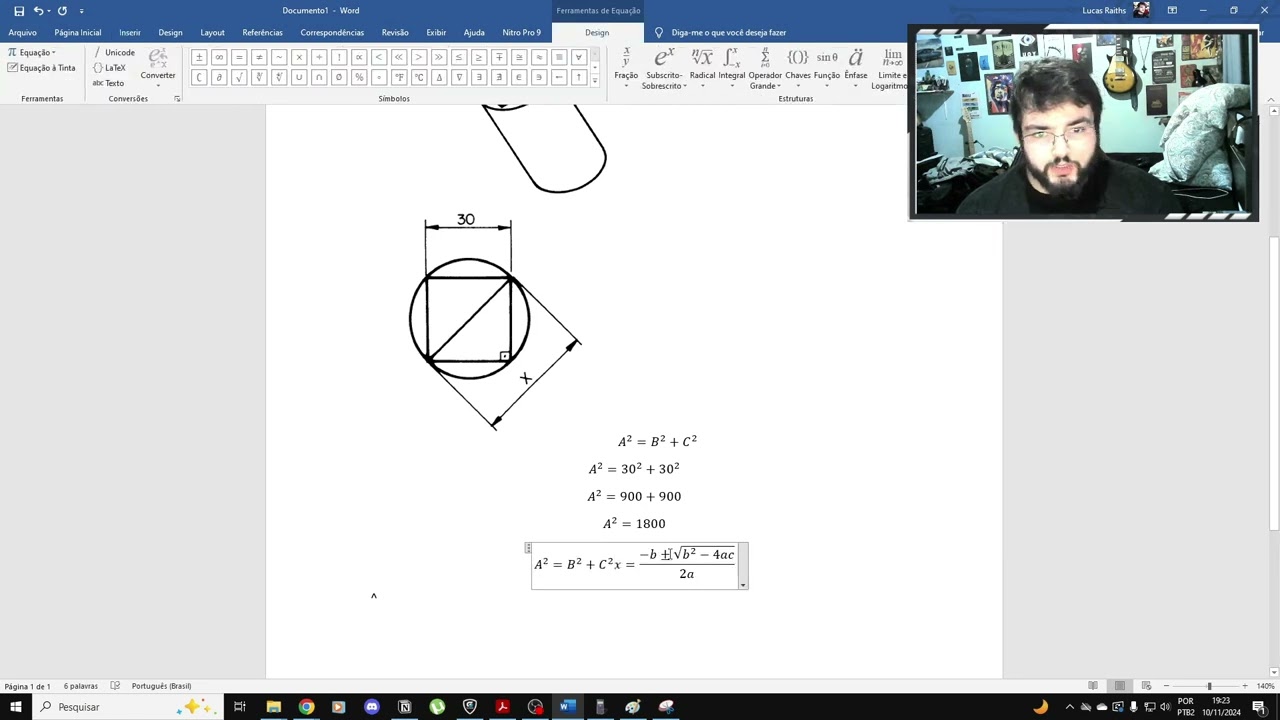Save the document with the floppy disk icon

point(18,11)
